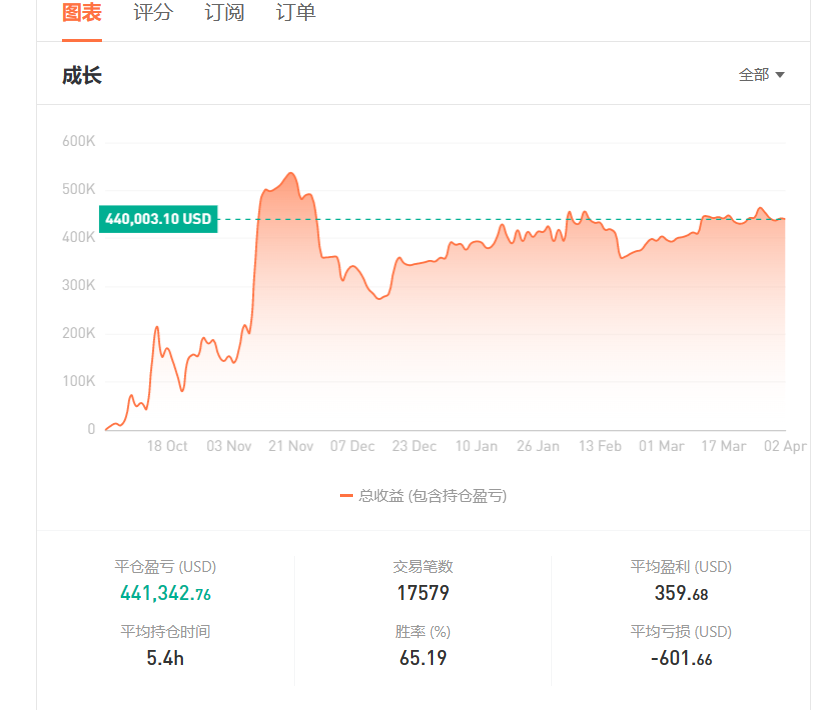Click the chart peak near 21 Nov
The width and height of the screenshot is (816, 710).
[x=291, y=173]
